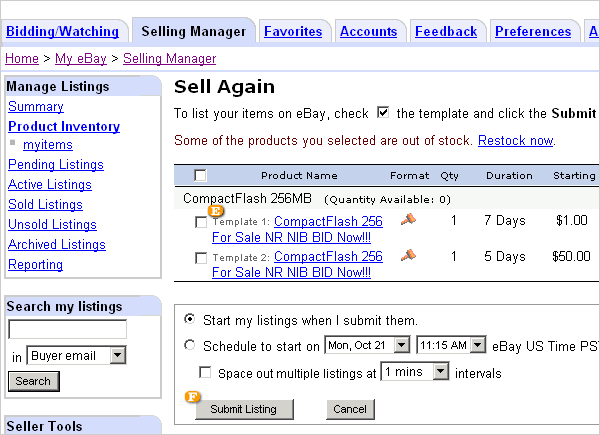Check the Template 1 checkbox

(201, 222)
